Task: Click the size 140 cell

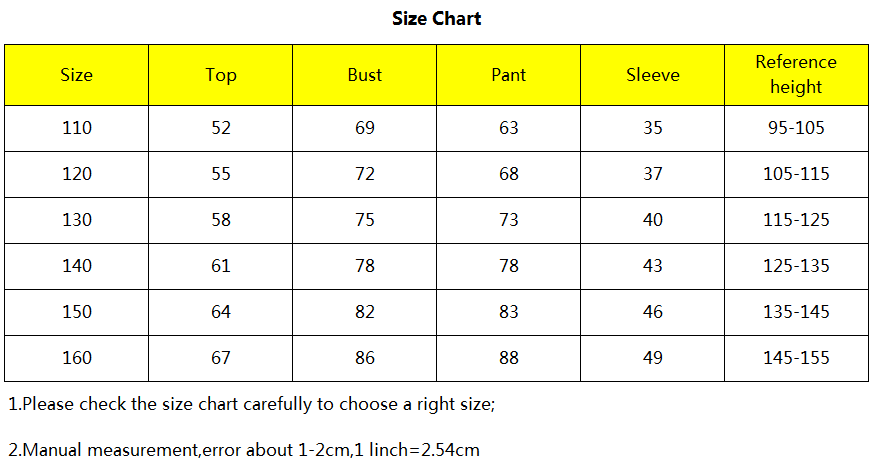Action: click(x=76, y=266)
